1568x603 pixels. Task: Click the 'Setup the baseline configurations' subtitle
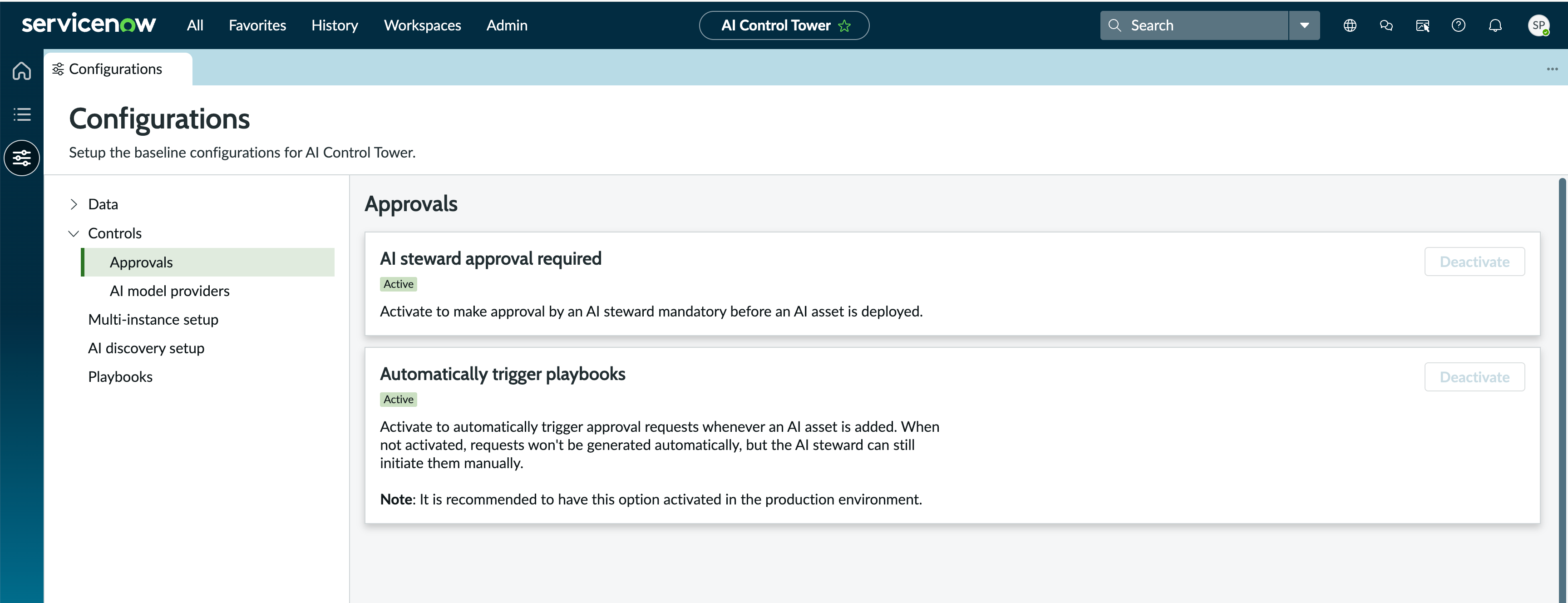pos(242,152)
